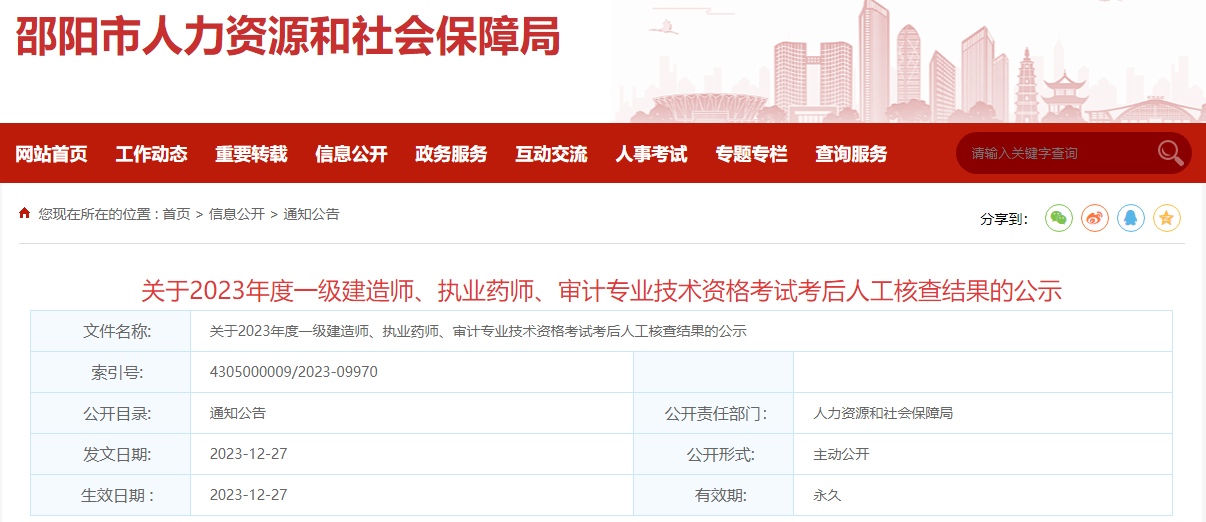Click the 邵阳市人力资源和社会保障局 site title
Screen dimensions: 1206x522
pos(288,38)
